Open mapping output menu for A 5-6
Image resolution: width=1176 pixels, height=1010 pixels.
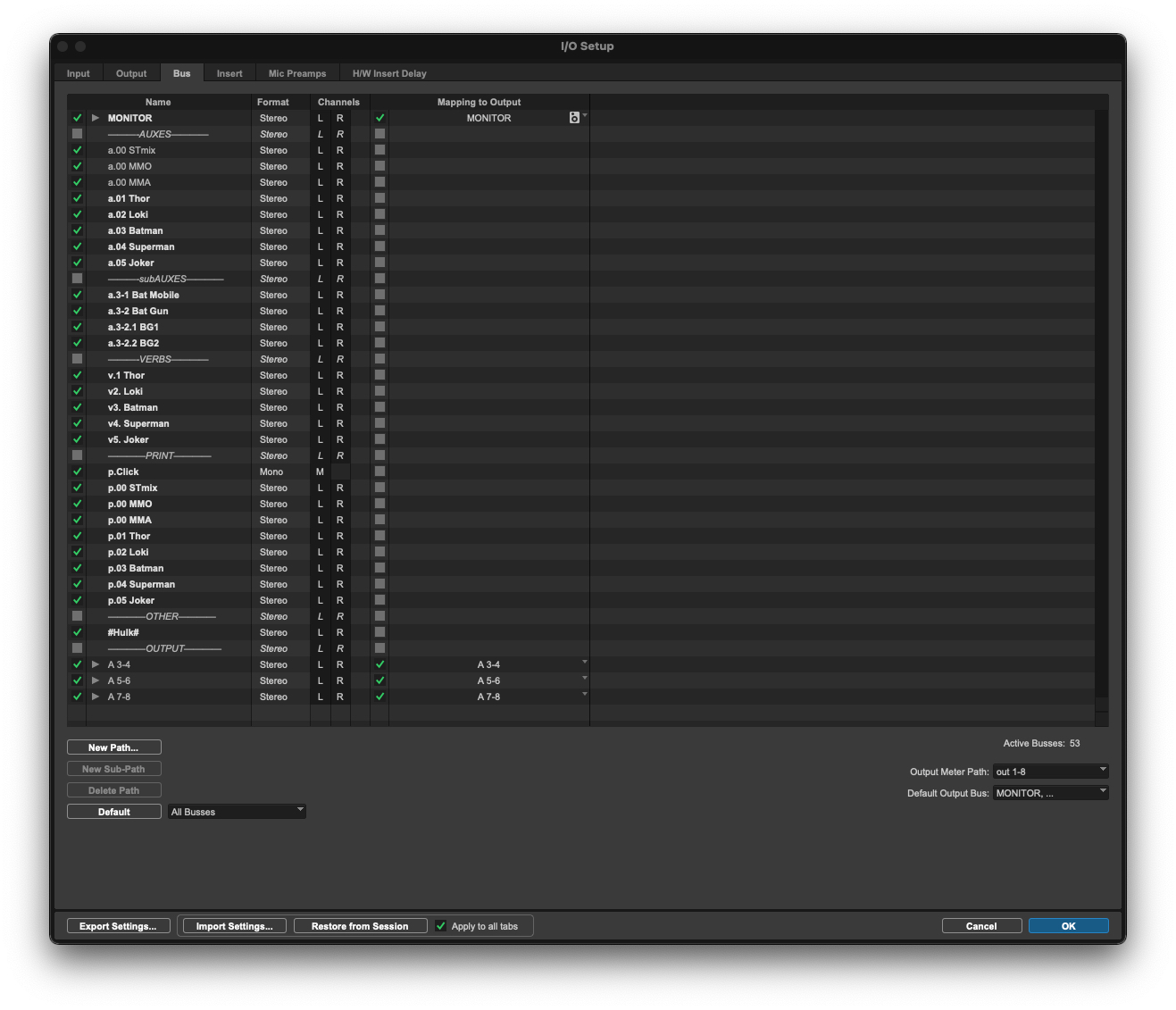584,679
